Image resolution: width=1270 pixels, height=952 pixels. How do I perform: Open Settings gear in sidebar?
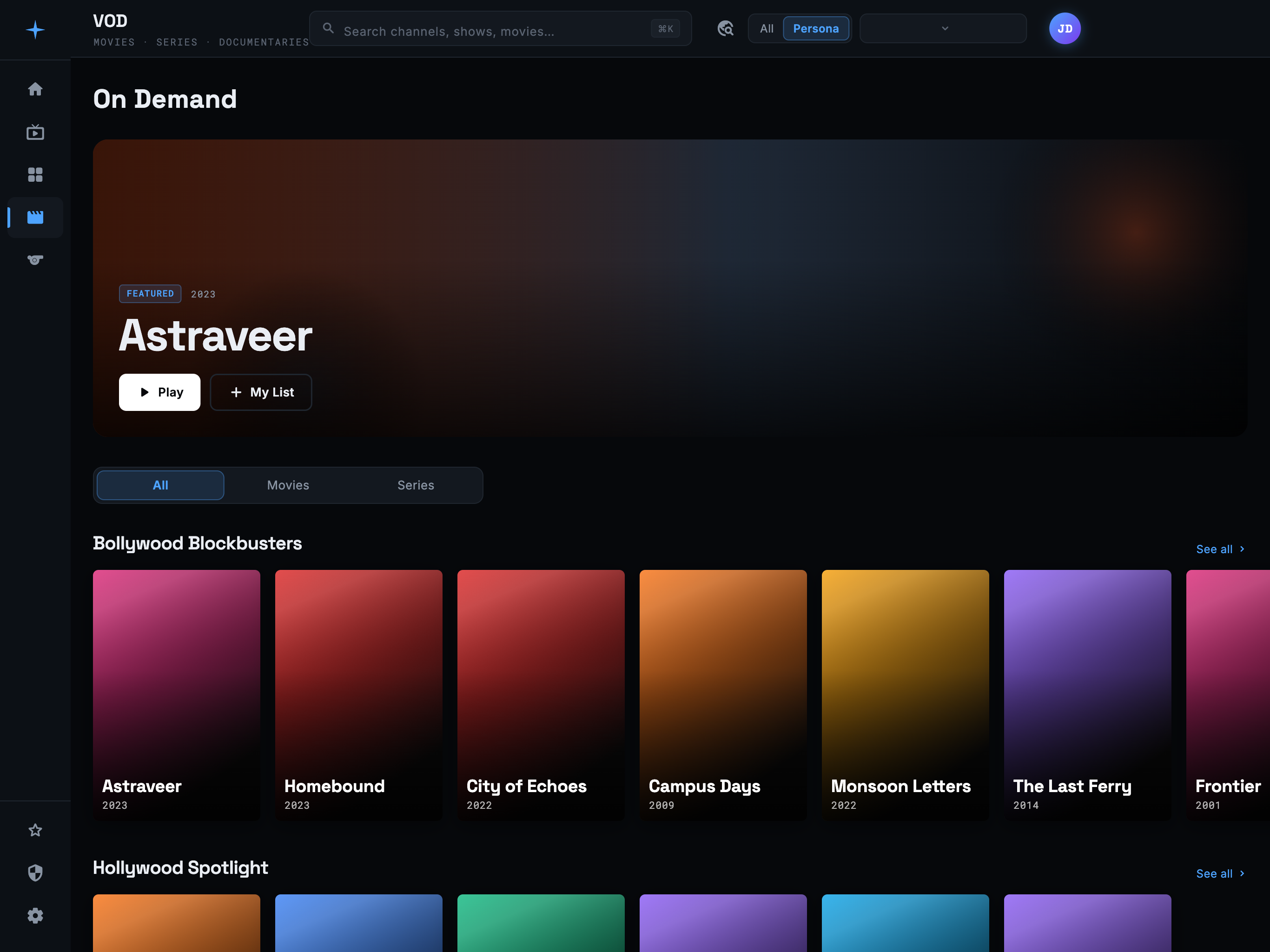pos(35,915)
